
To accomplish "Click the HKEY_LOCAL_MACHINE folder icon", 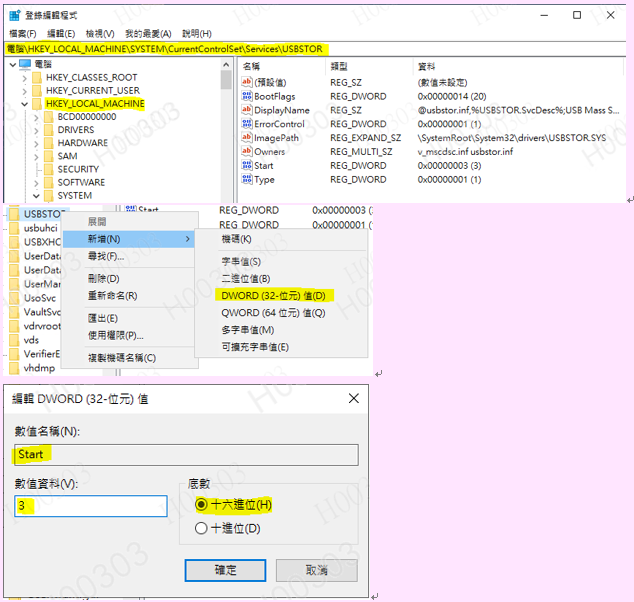I will (x=37, y=104).
